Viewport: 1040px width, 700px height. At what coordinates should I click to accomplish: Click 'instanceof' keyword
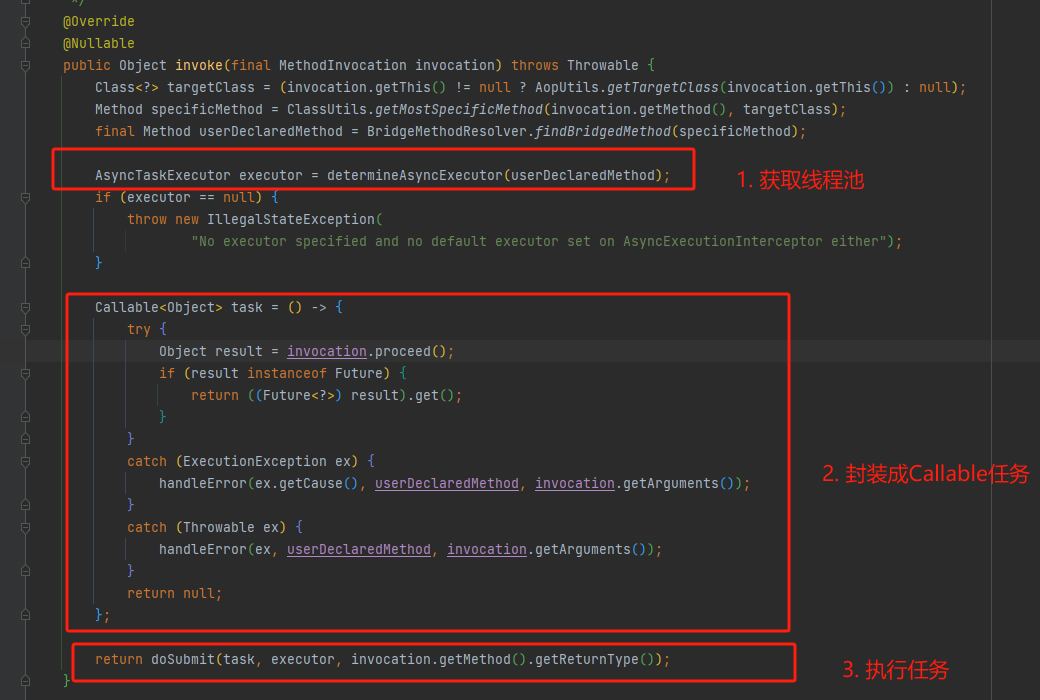pyautogui.click(x=287, y=374)
